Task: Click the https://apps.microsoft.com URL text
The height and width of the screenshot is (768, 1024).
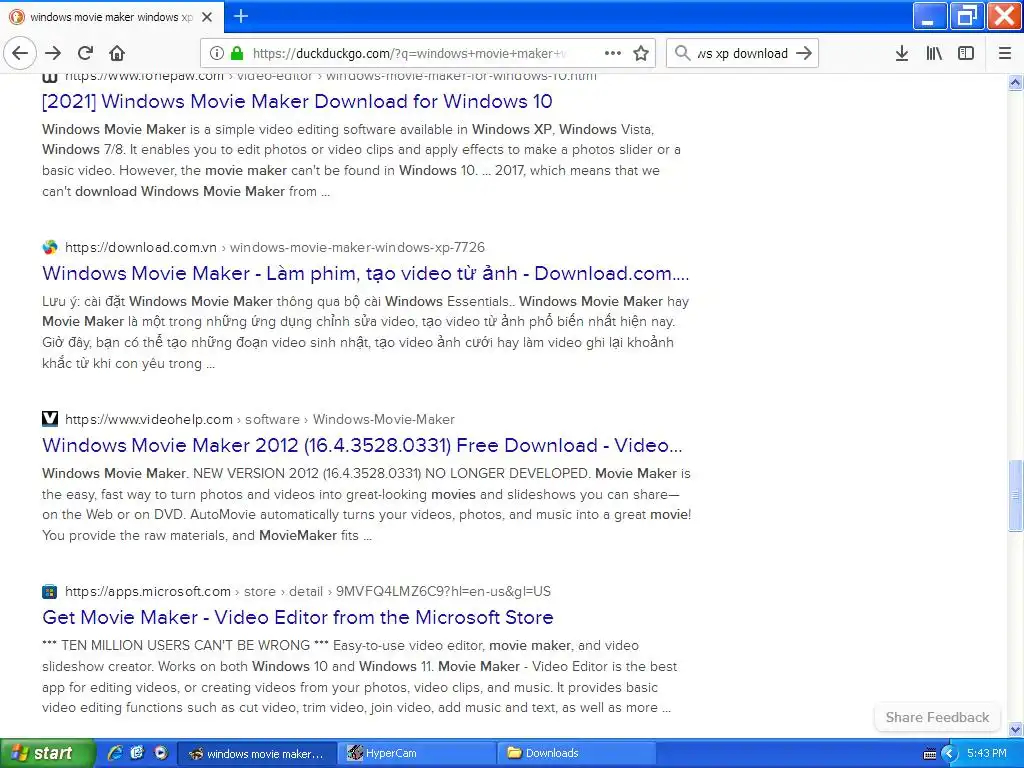Action: point(148,592)
